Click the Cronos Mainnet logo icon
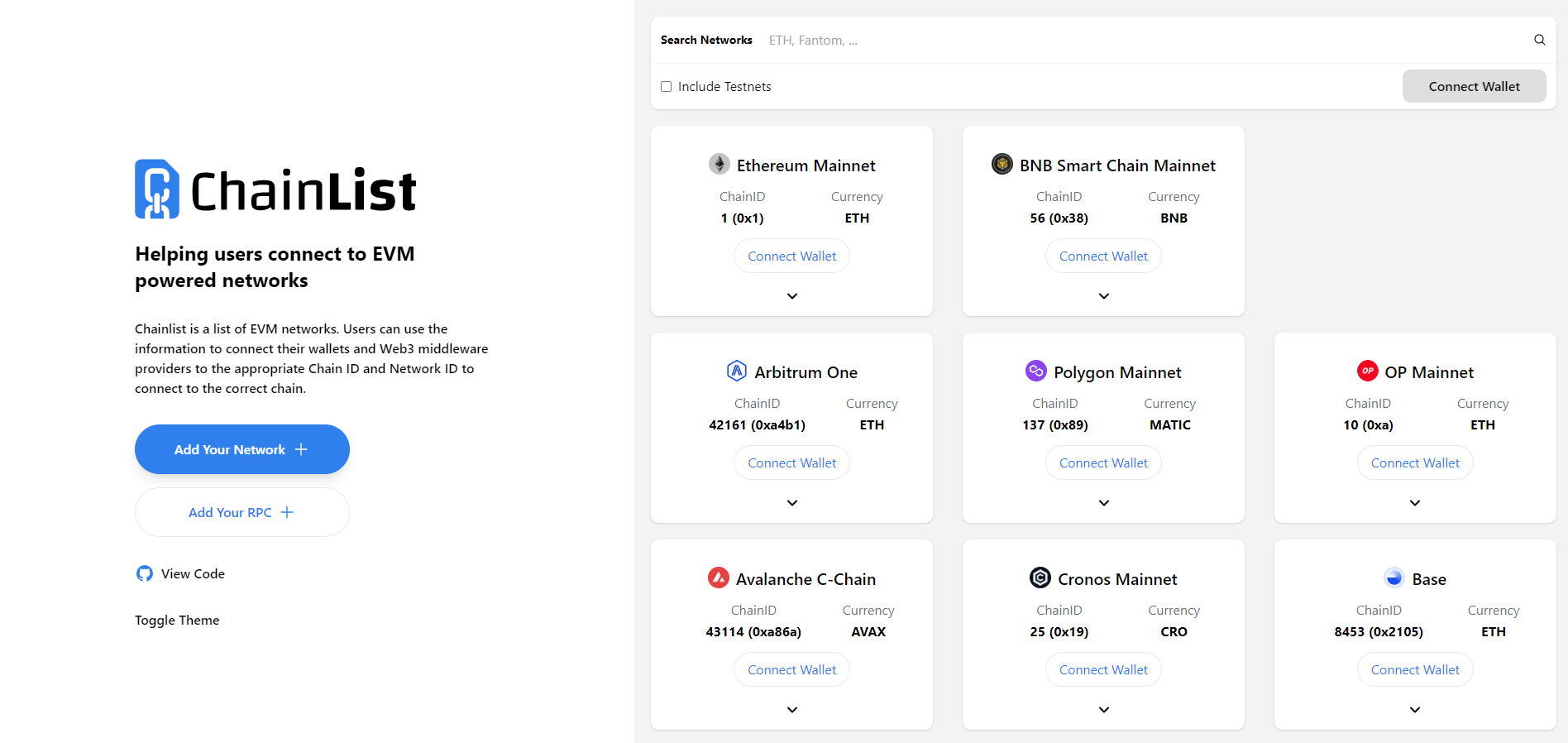1568x743 pixels. pos(1040,578)
